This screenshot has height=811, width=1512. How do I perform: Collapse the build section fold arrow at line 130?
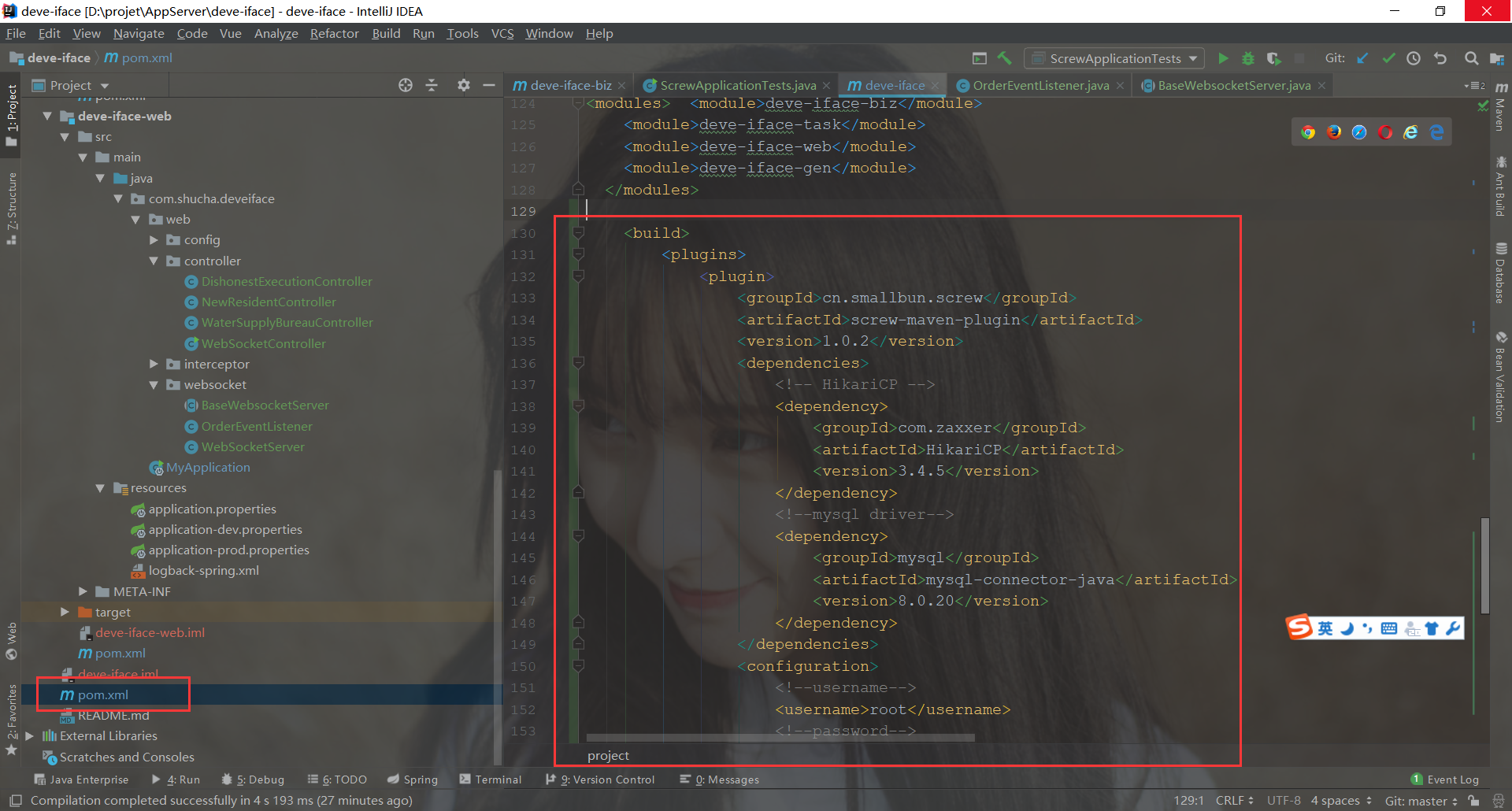coord(579,232)
